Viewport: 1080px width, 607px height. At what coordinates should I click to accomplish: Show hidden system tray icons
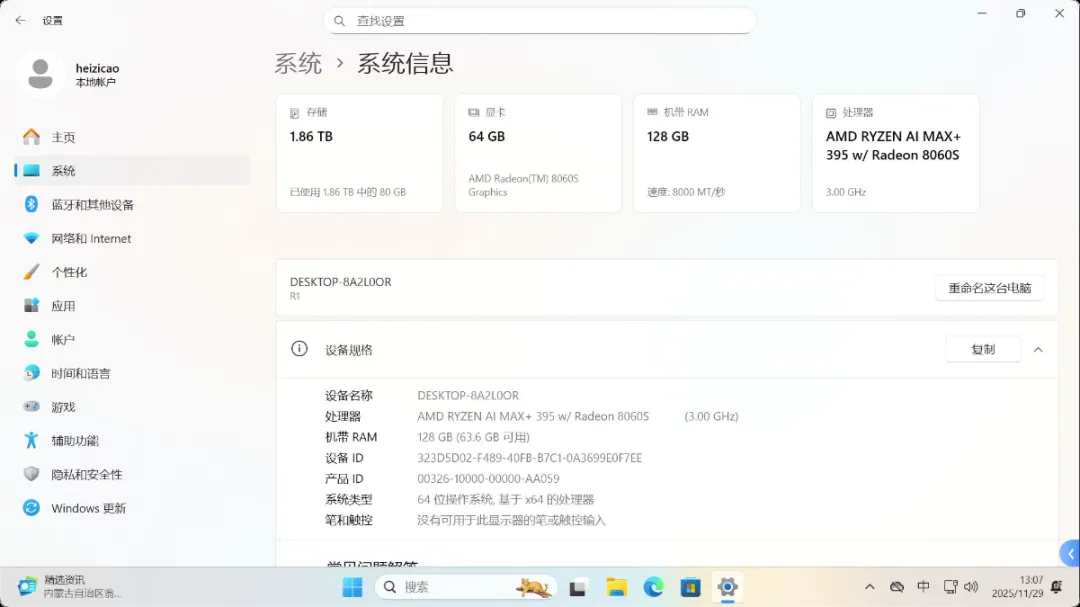(x=869, y=587)
